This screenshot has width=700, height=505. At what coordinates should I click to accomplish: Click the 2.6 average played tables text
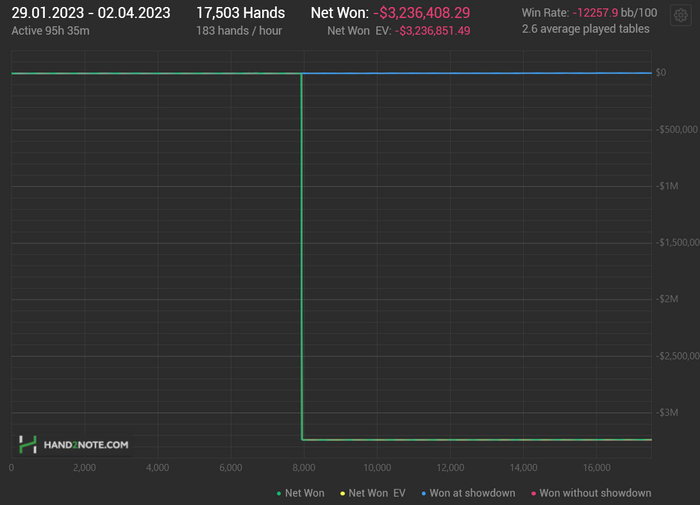pyautogui.click(x=586, y=29)
